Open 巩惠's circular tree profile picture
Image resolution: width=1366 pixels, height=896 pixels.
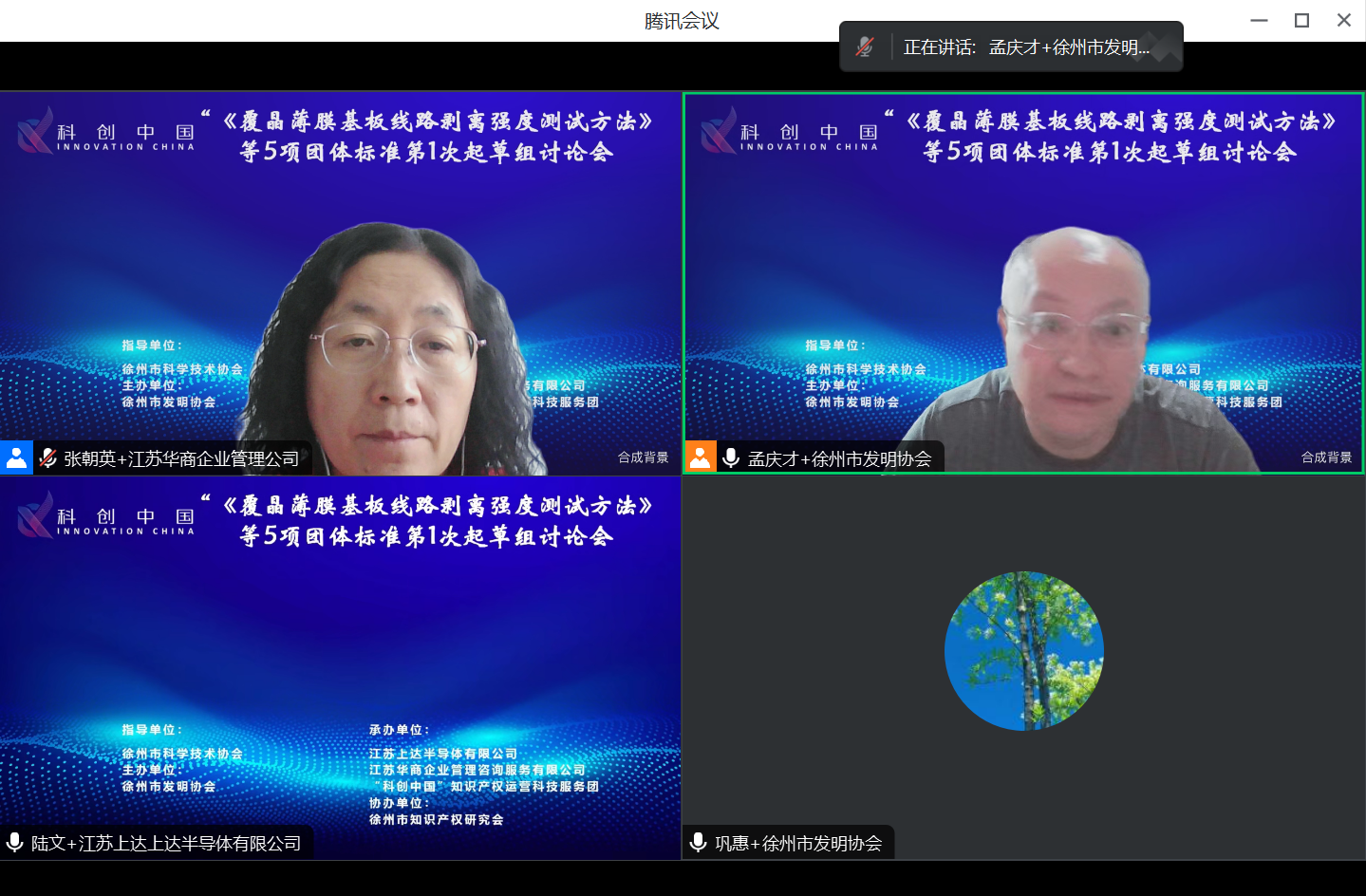tap(1023, 652)
